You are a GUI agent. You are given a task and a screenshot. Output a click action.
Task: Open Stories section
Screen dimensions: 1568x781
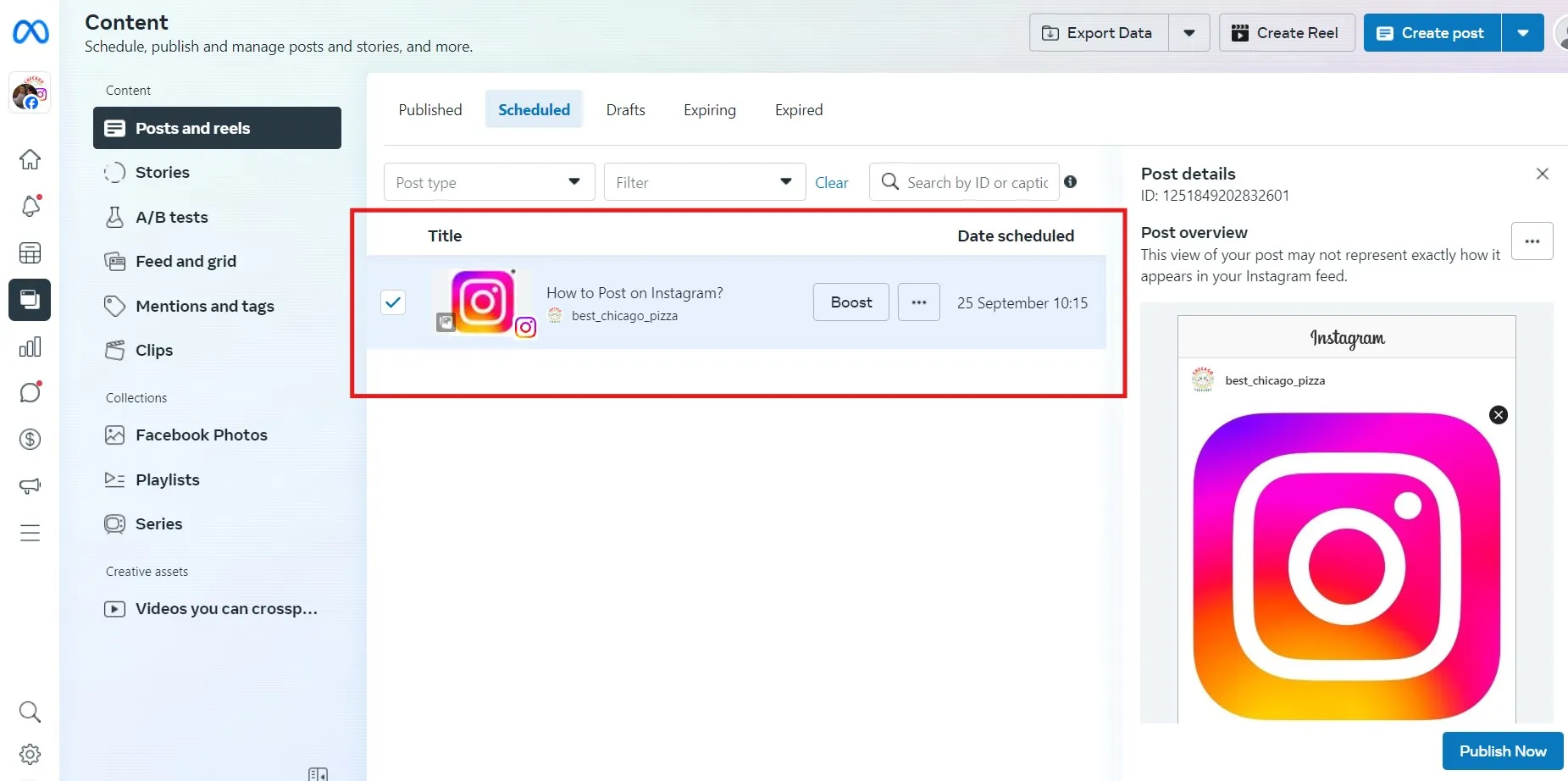click(217, 172)
